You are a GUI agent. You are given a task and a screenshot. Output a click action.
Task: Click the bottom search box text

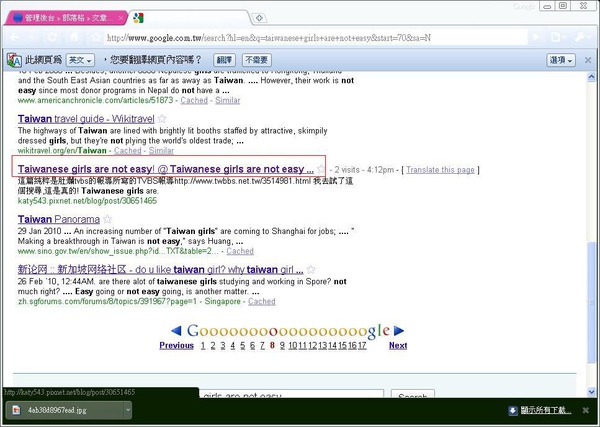point(291,394)
